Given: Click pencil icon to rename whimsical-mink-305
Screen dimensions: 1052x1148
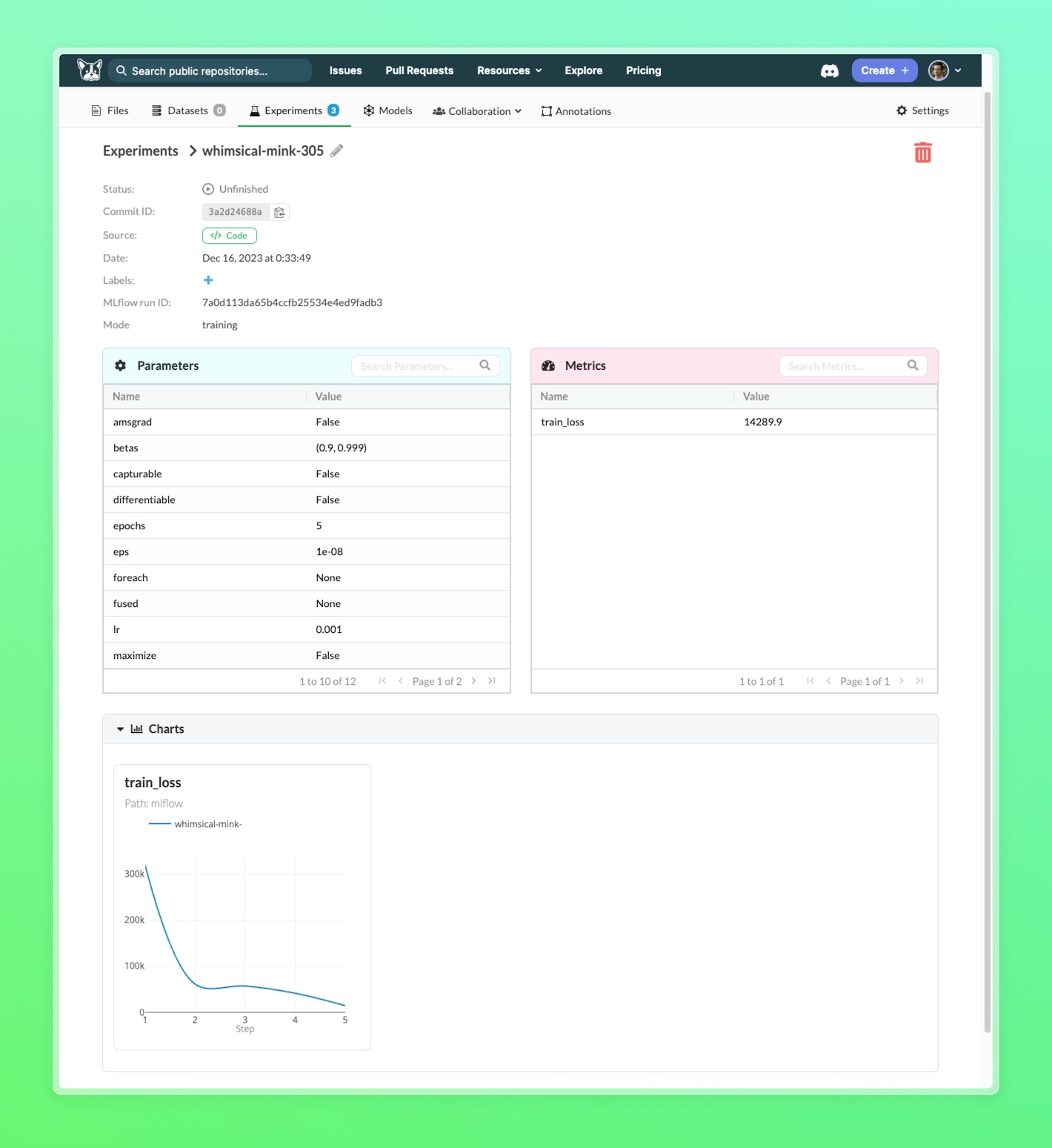Looking at the screenshot, I should [337, 151].
